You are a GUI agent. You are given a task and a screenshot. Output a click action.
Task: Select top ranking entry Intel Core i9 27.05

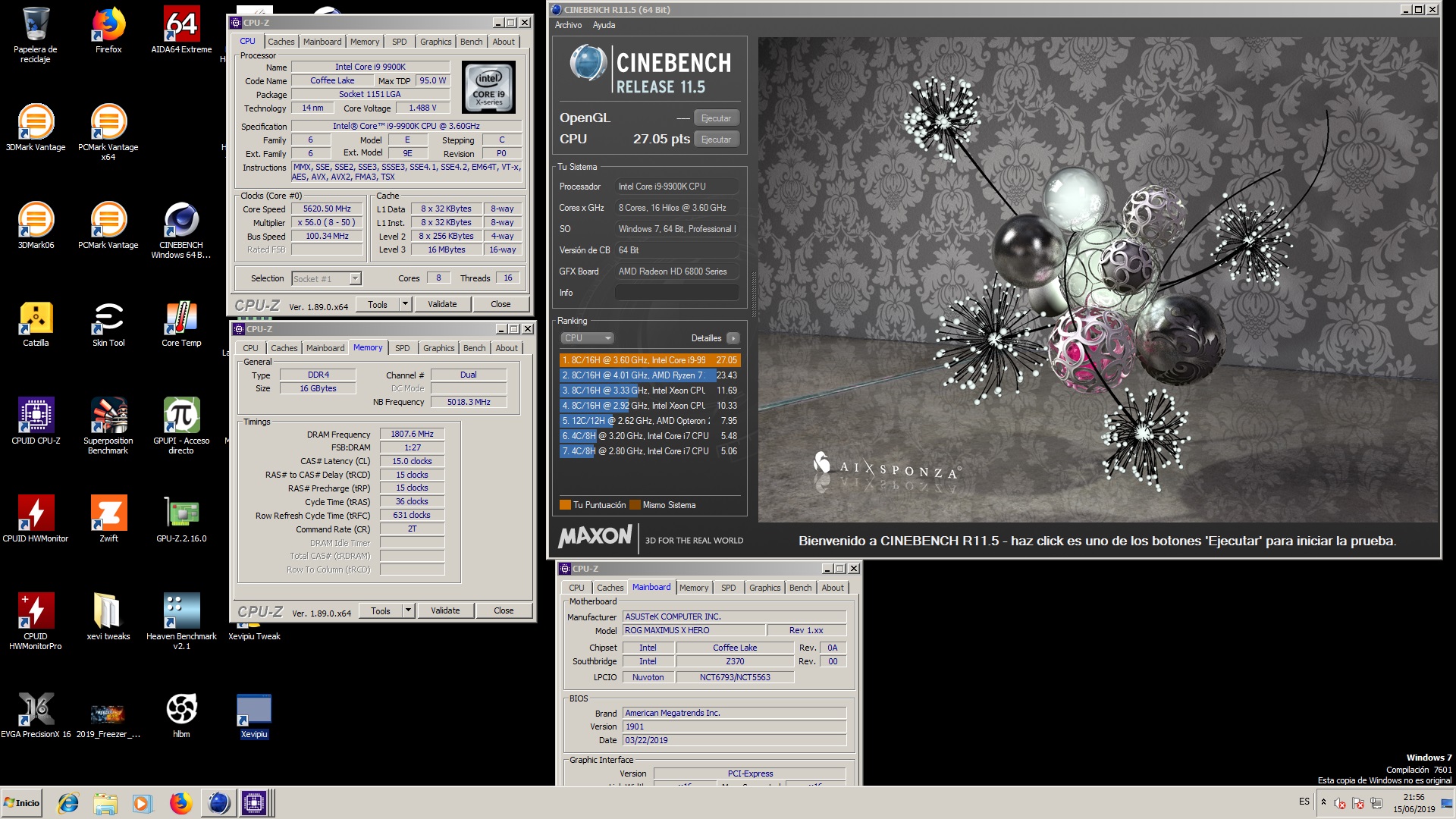(649, 360)
